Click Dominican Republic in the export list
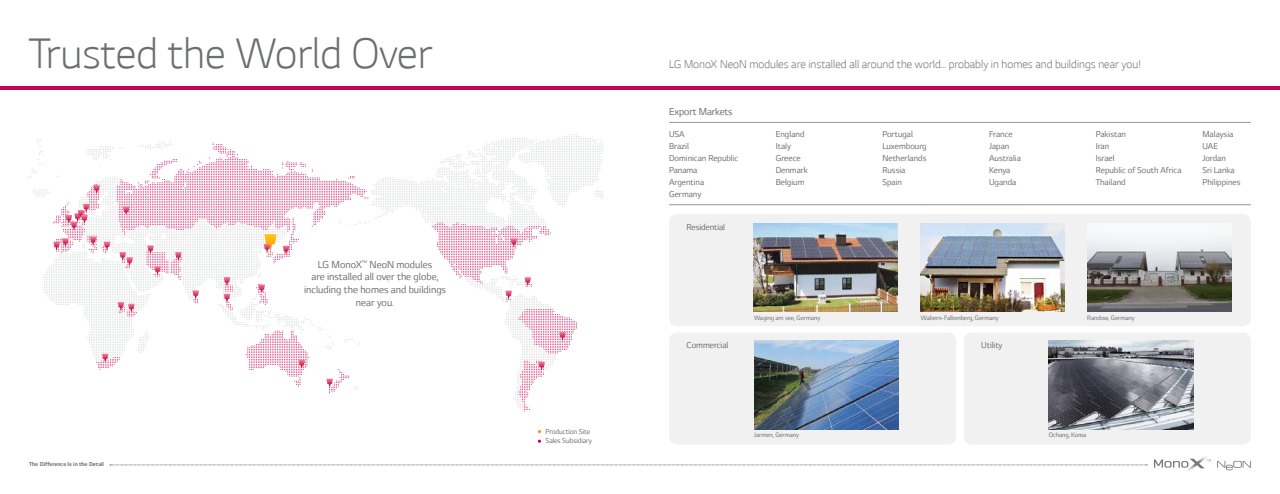The height and width of the screenshot is (494, 1280). pyautogui.click(x=703, y=158)
